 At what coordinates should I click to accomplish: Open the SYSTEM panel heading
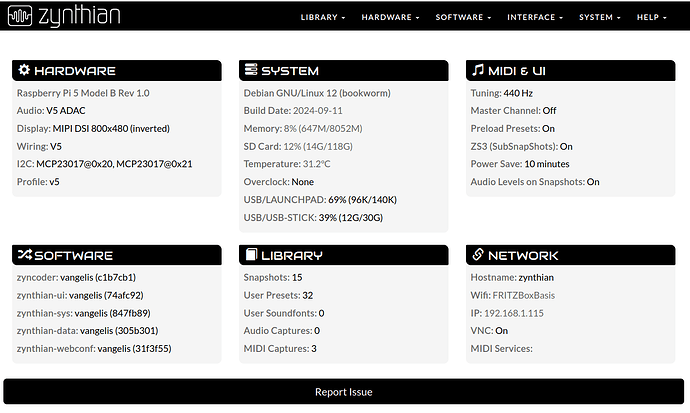(290, 71)
